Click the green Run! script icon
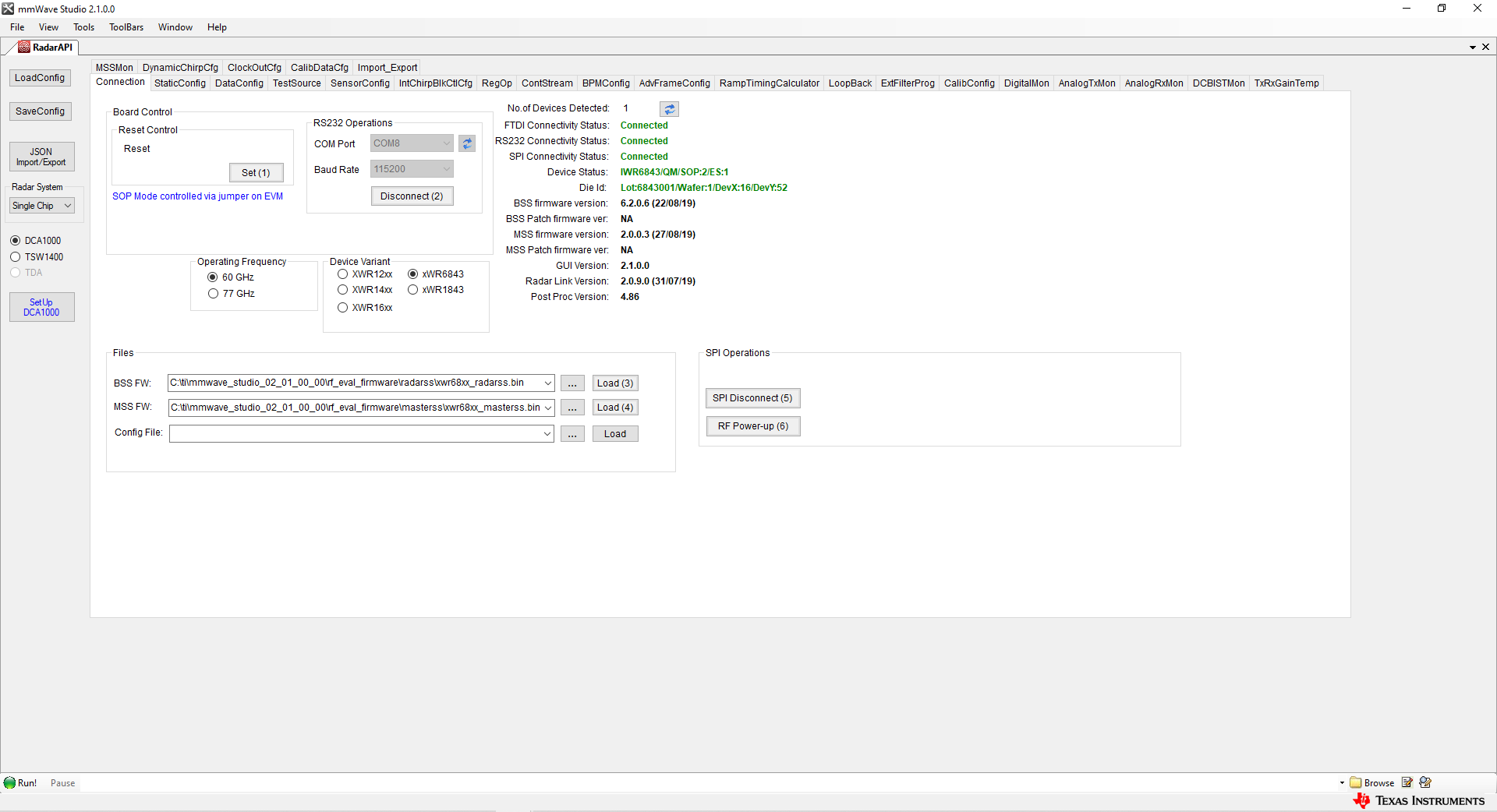 9,783
